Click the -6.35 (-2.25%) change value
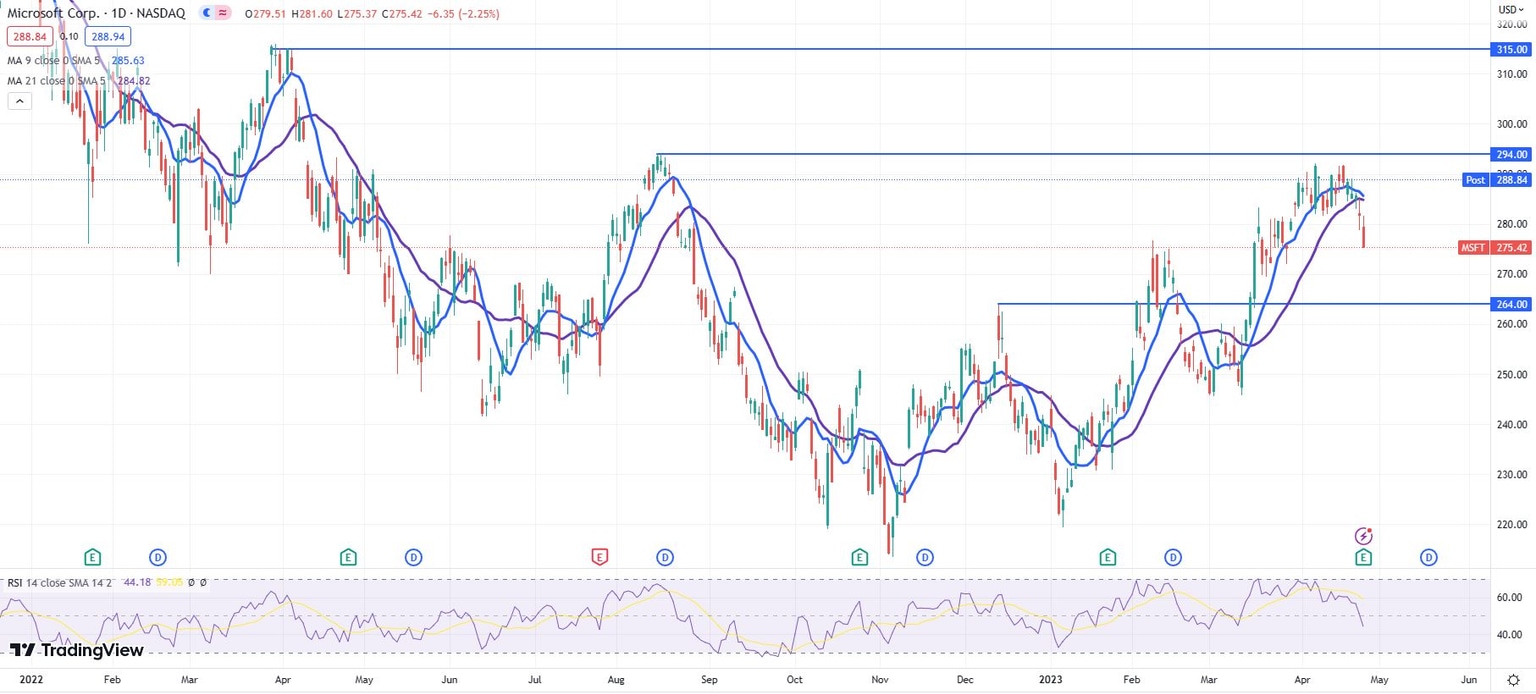This screenshot has width=1536, height=694. coord(465,14)
